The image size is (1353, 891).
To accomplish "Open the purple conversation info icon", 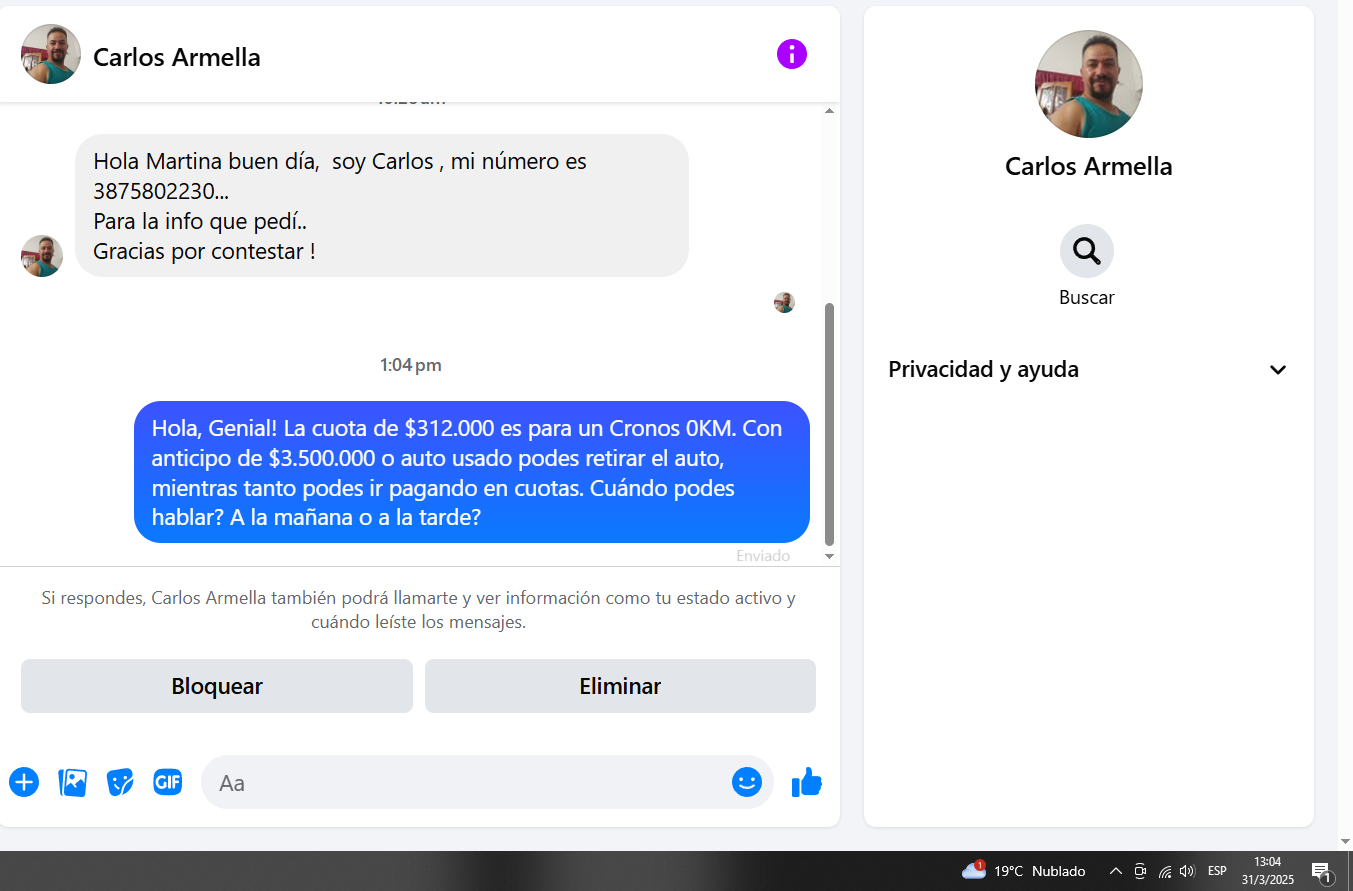I will click(x=791, y=54).
